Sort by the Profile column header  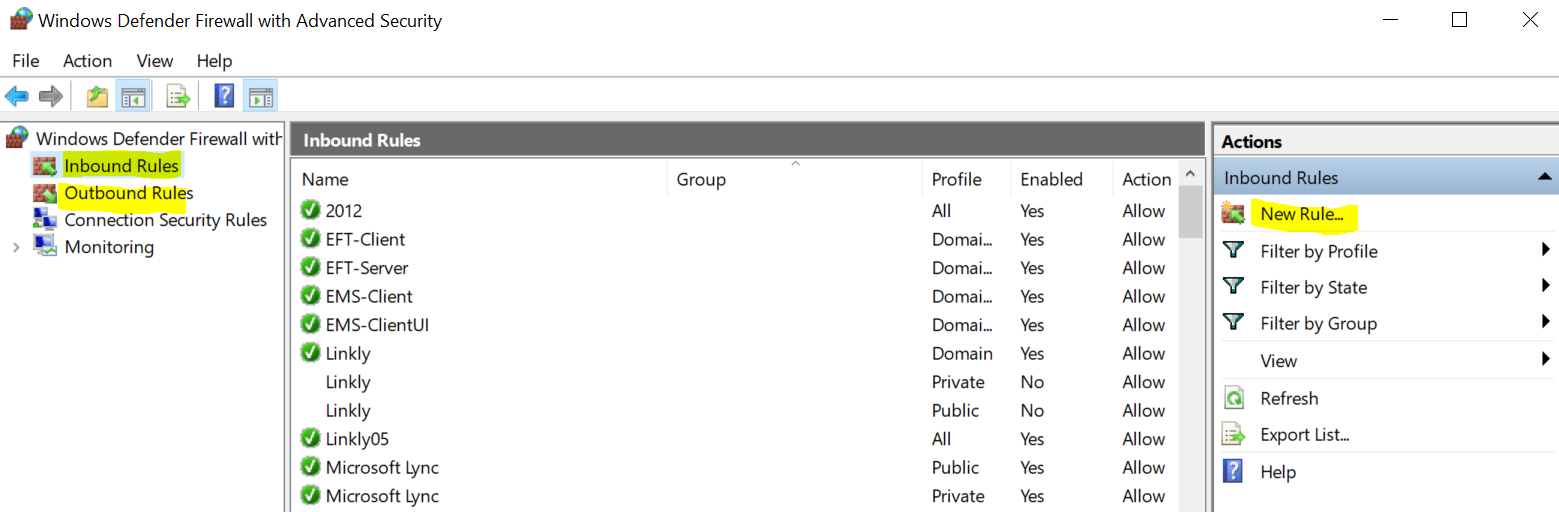coord(967,179)
